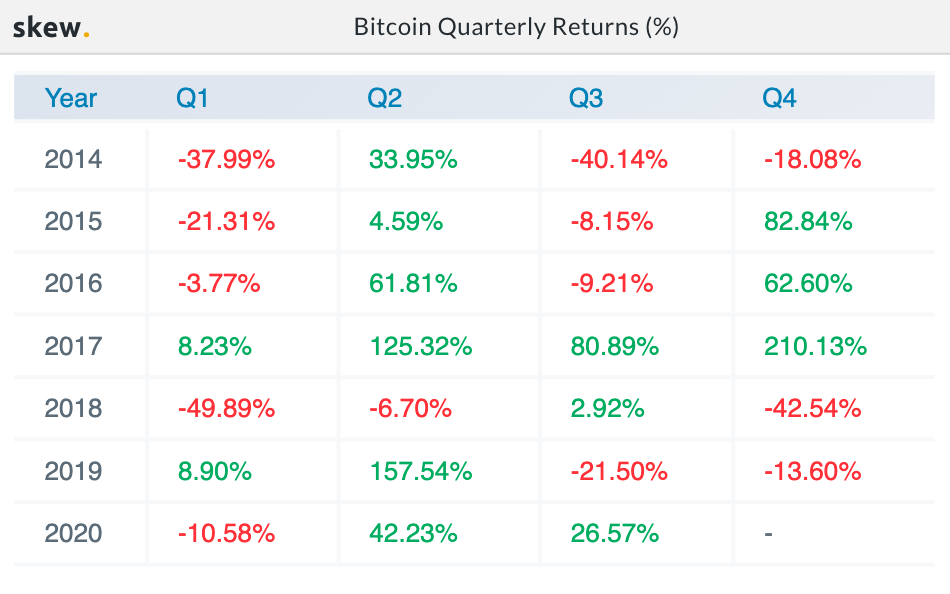Select the Q1 column header

pos(193,98)
